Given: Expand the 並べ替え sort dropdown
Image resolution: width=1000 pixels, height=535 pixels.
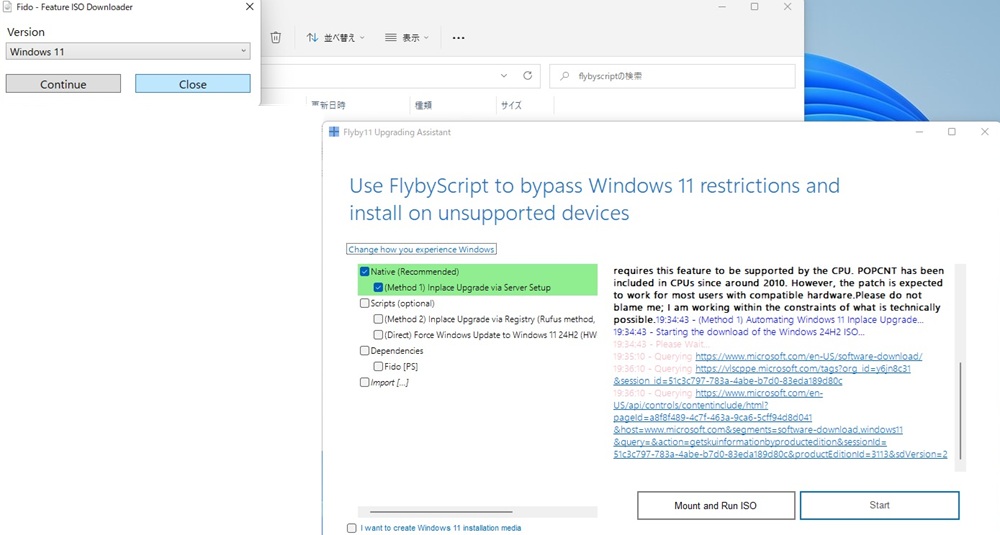Looking at the screenshot, I should (336, 38).
